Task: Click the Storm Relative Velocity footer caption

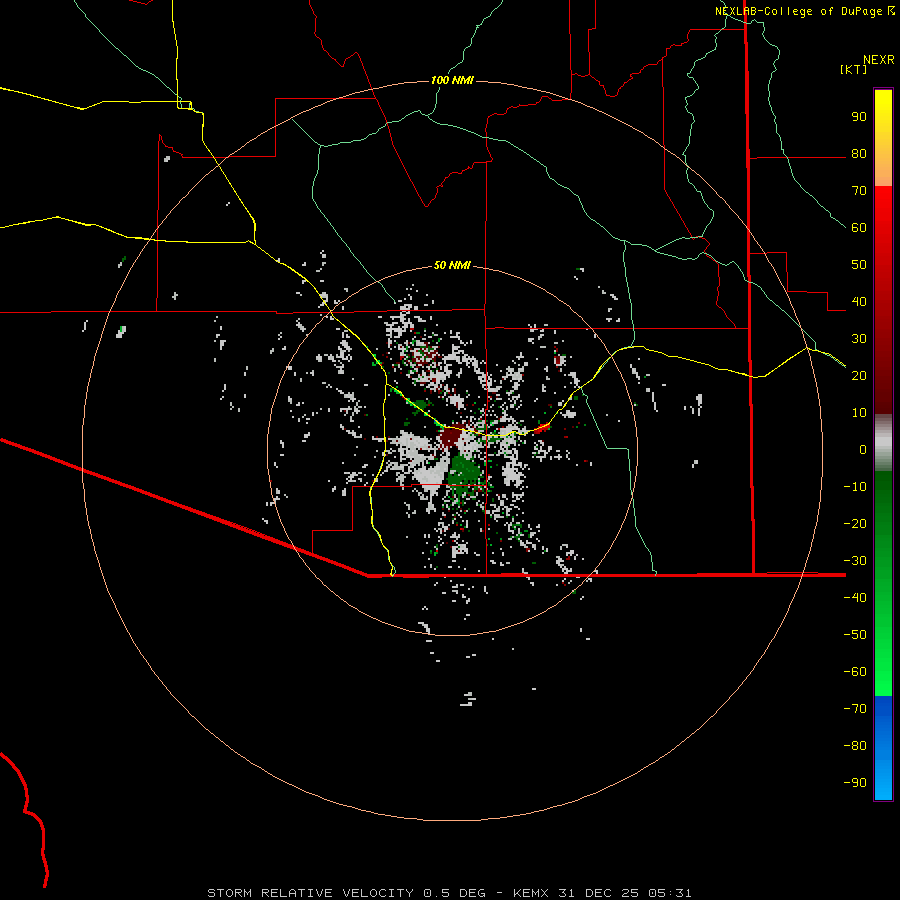Action: tap(449, 893)
